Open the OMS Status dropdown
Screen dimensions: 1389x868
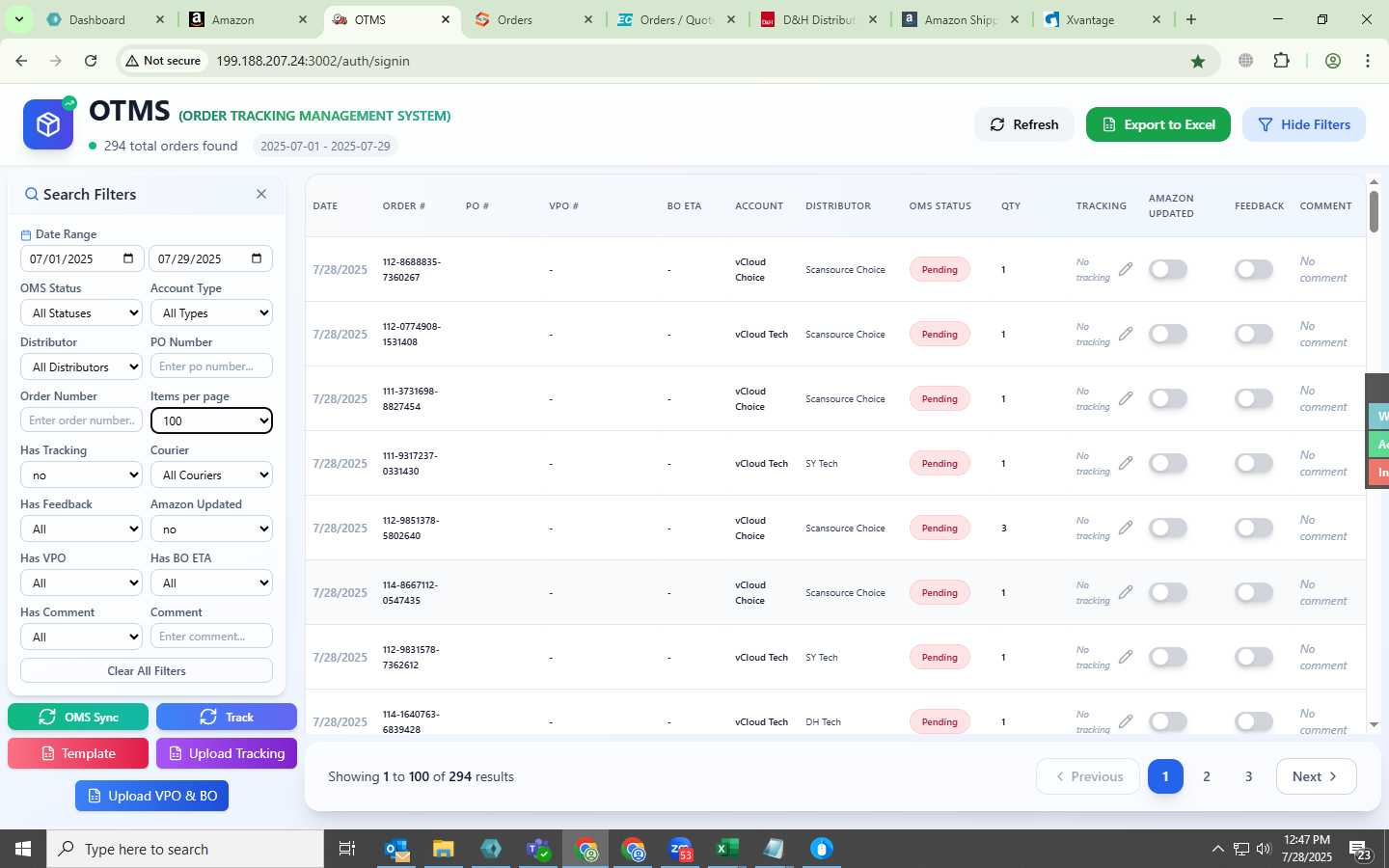click(82, 312)
